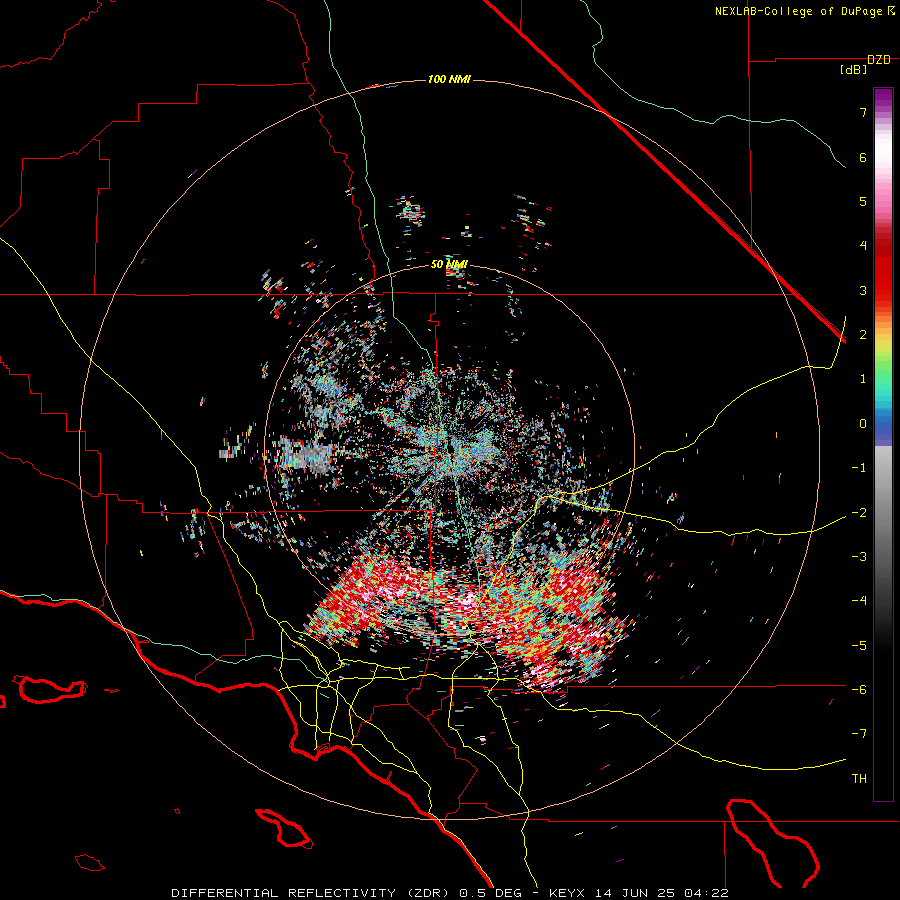
Task: Click the '2' value on the color scale
Action: click(863, 335)
